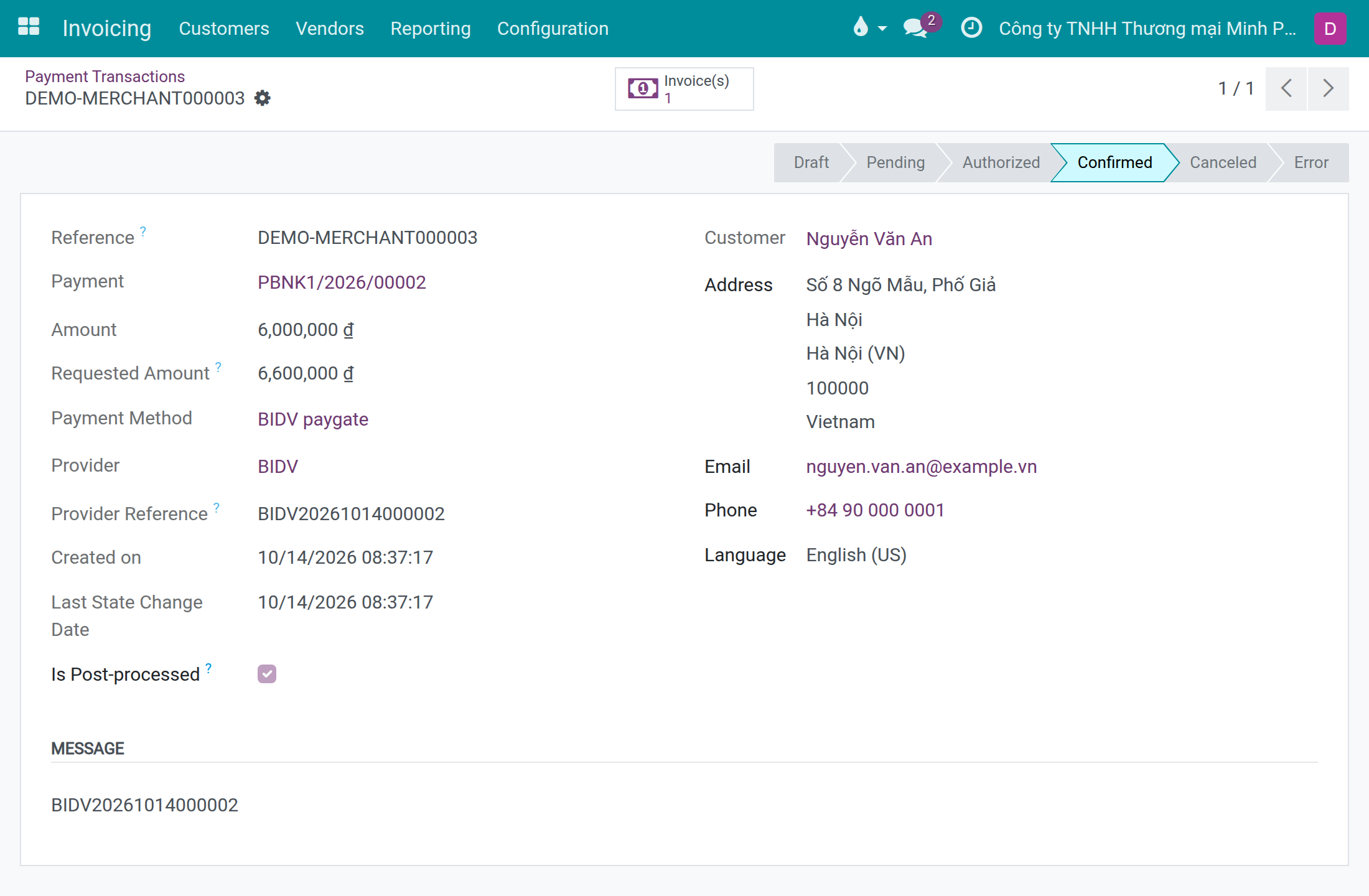Image resolution: width=1369 pixels, height=896 pixels.
Task: Show help tooltip for Is Post-processed
Action: [x=208, y=668]
